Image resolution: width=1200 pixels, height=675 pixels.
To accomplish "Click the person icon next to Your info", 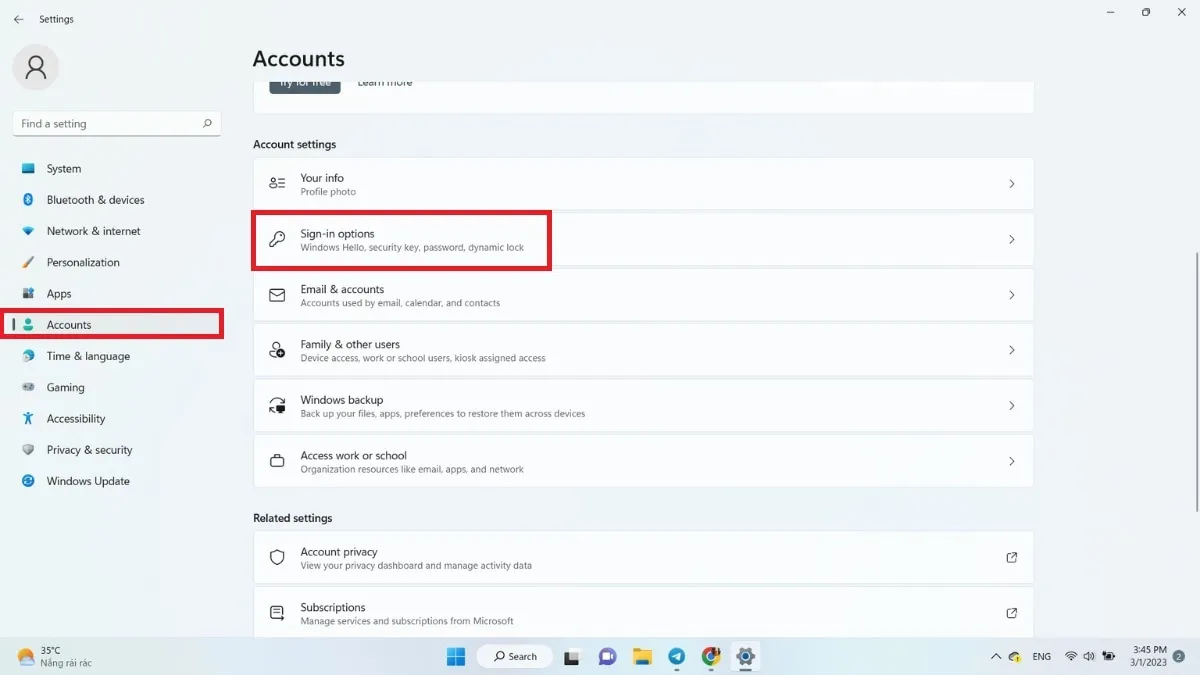I will [x=276, y=183].
